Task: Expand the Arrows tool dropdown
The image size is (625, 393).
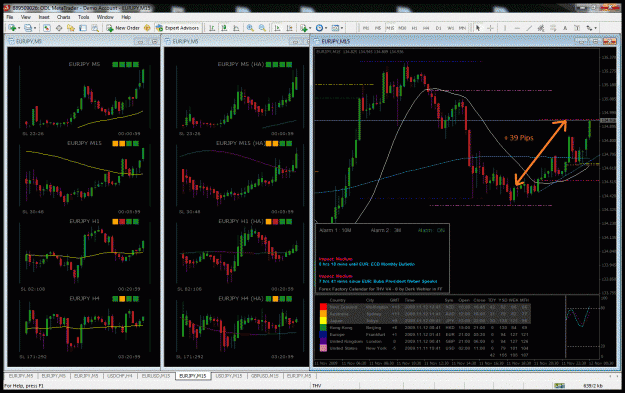Action: 596,28
